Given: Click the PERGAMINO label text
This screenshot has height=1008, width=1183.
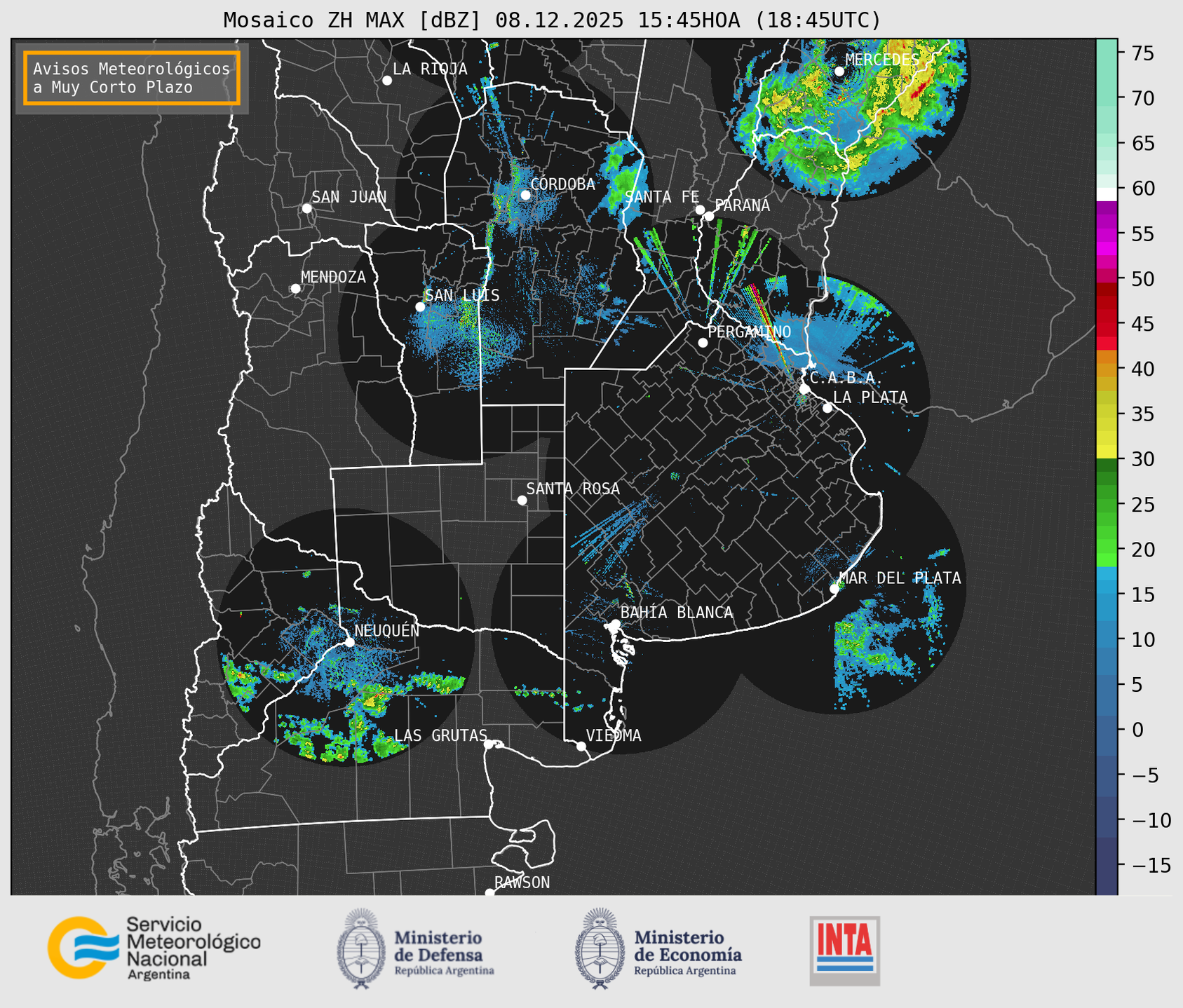Looking at the screenshot, I should click(750, 332).
